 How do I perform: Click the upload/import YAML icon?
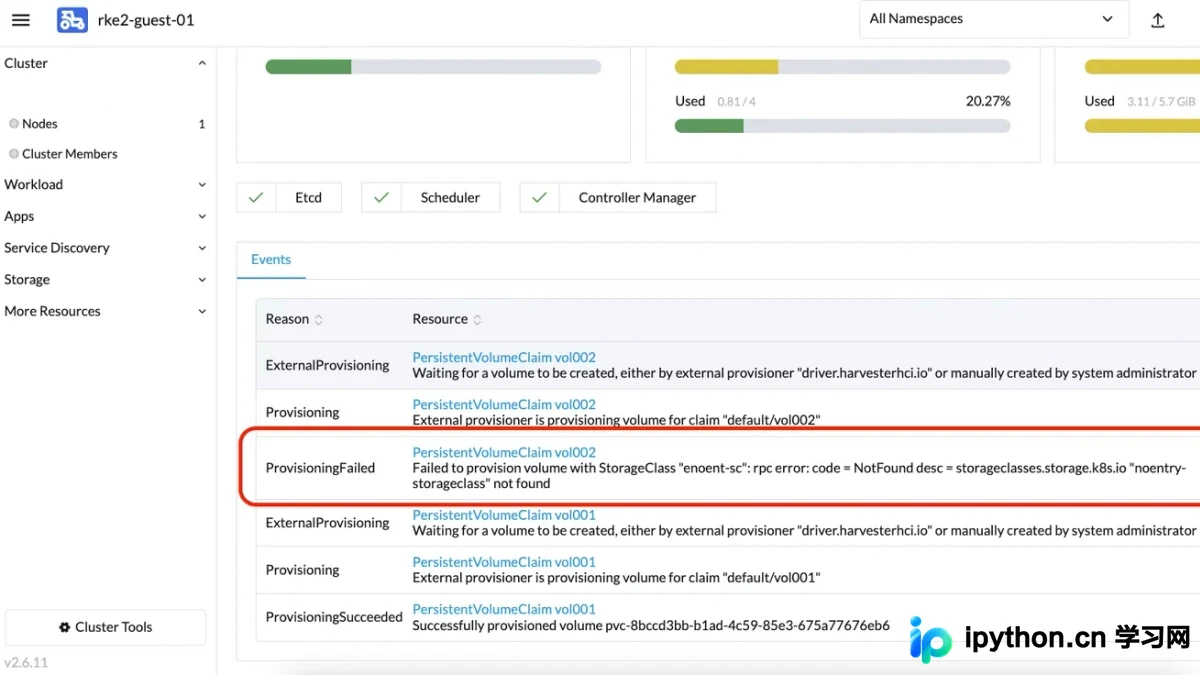coord(1158,20)
